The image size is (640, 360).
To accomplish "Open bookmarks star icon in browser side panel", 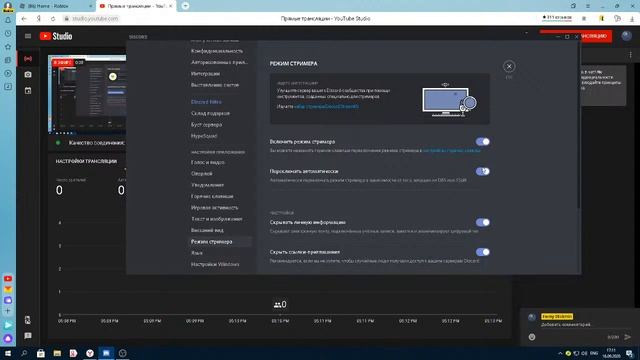I will click(x=8, y=47).
